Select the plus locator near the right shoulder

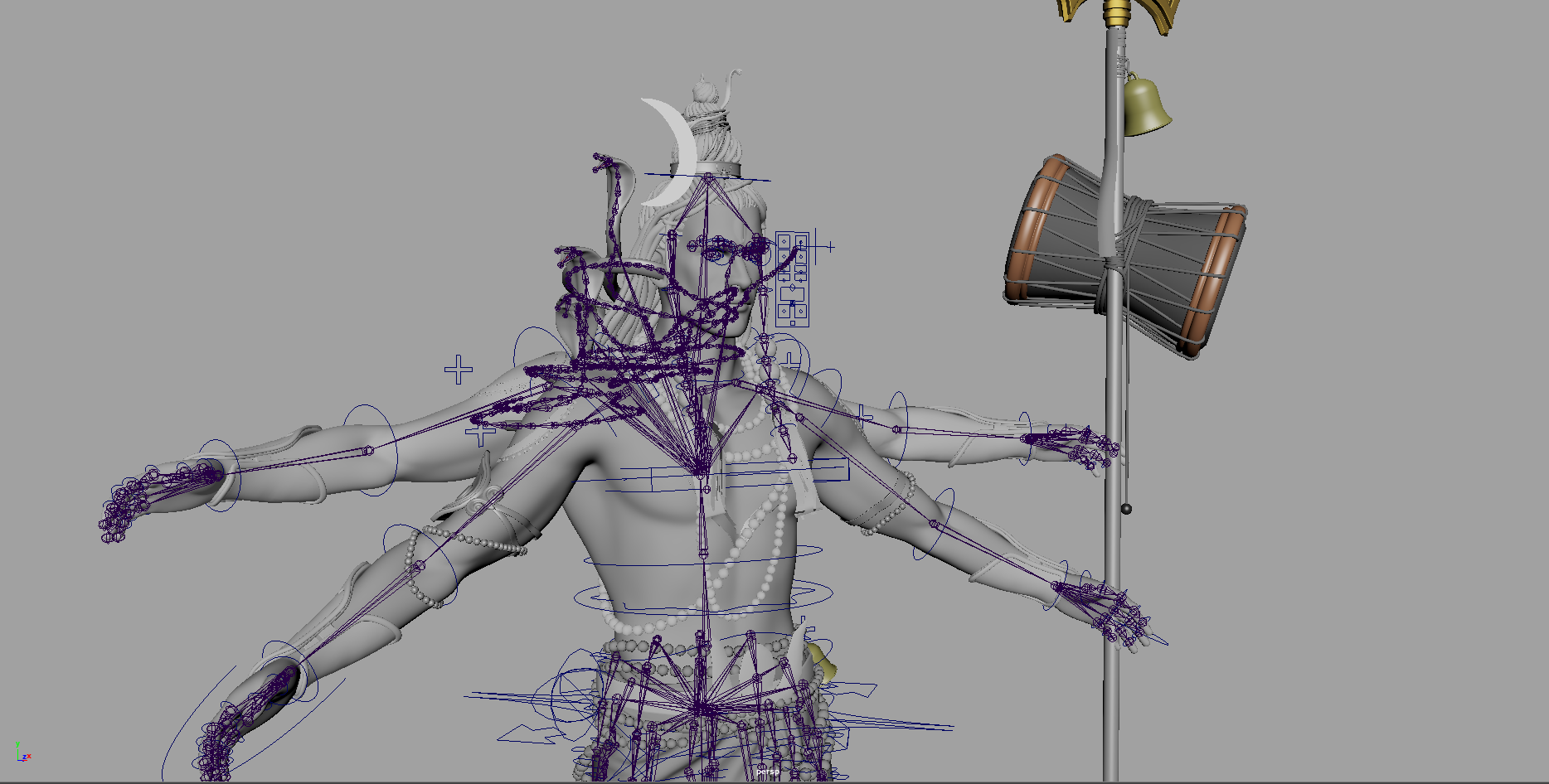[x=862, y=415]
